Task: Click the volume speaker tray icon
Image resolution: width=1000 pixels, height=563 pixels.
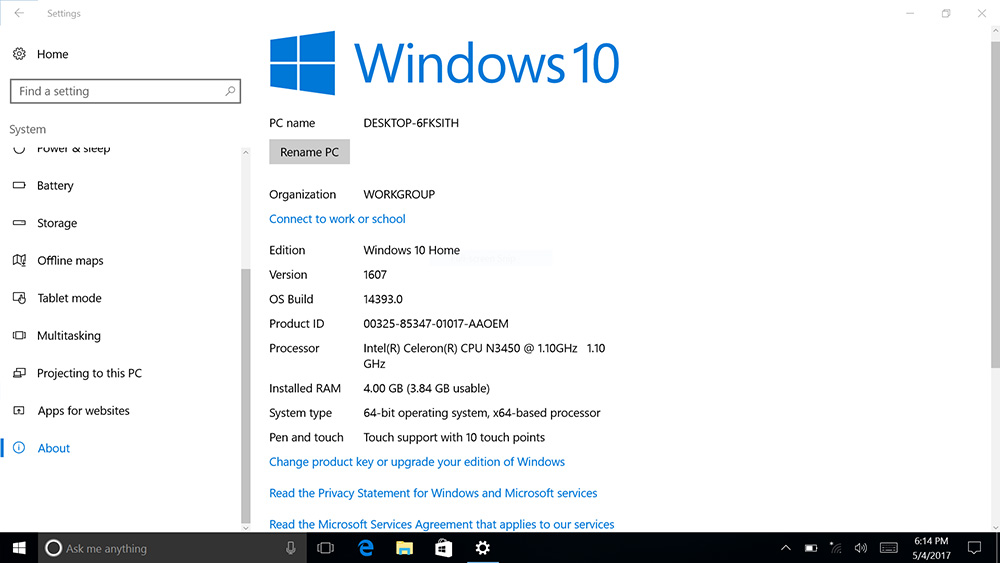Action: (861, 548)
